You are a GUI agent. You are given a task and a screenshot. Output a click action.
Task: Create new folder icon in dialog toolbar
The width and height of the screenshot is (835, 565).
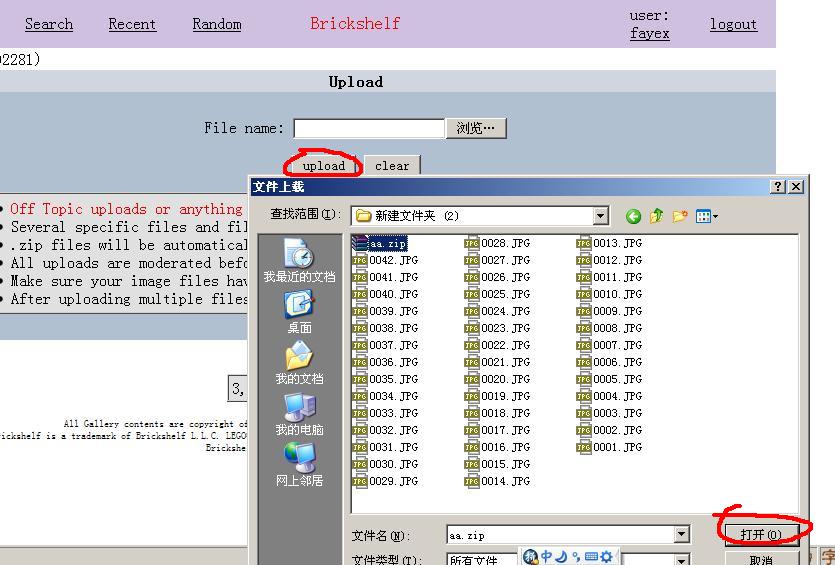680,216
